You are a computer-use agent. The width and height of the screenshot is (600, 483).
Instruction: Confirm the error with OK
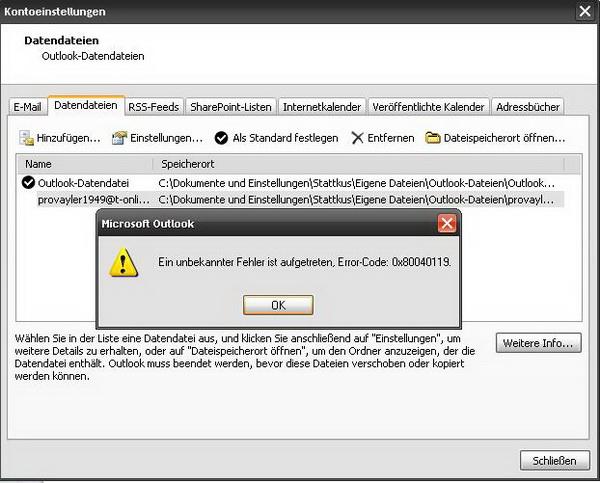click(278, 305)
